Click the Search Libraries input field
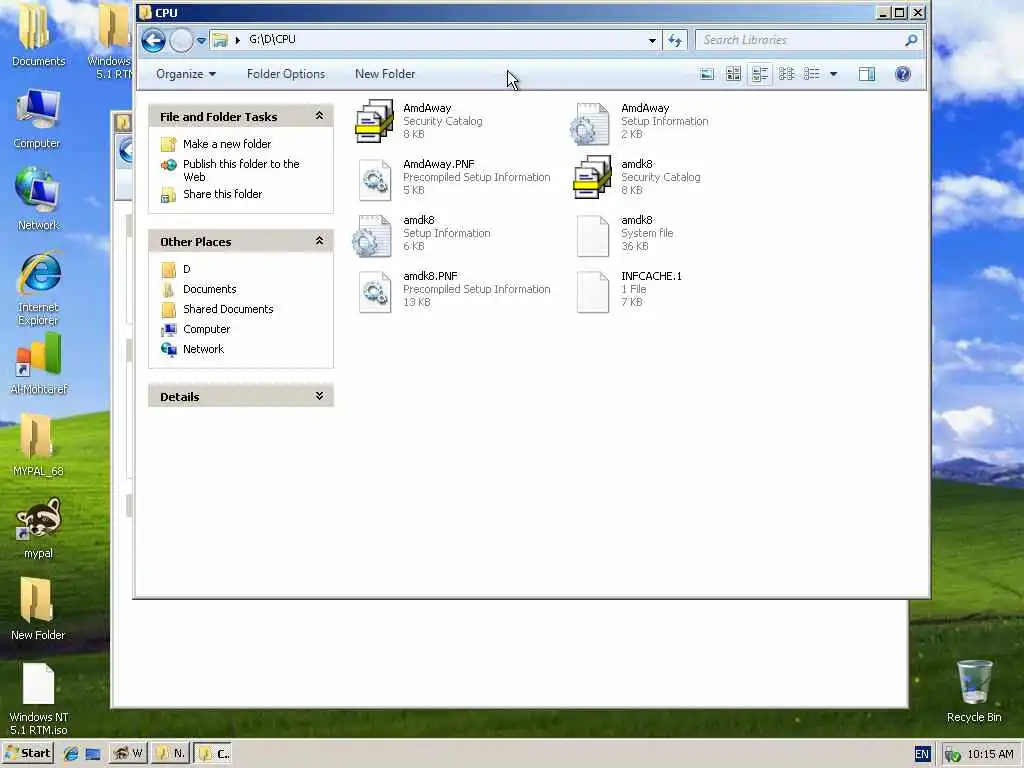This screenshot has width=1024, height=768. tap(801, 40)
